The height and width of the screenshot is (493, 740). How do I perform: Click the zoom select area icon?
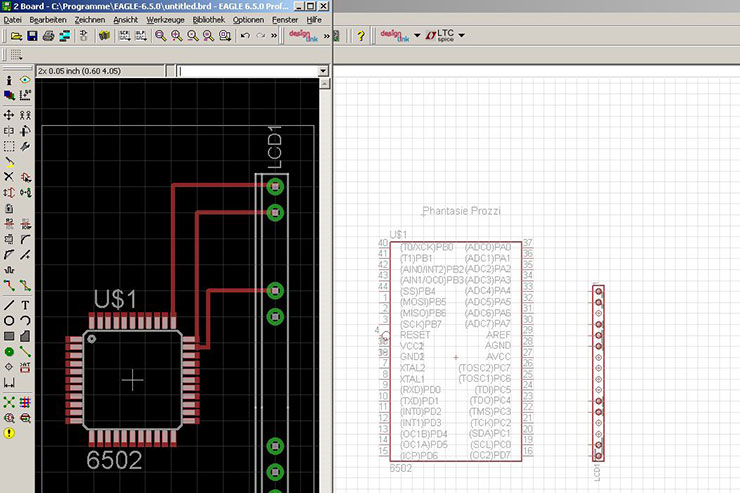[x=225, y=36]
